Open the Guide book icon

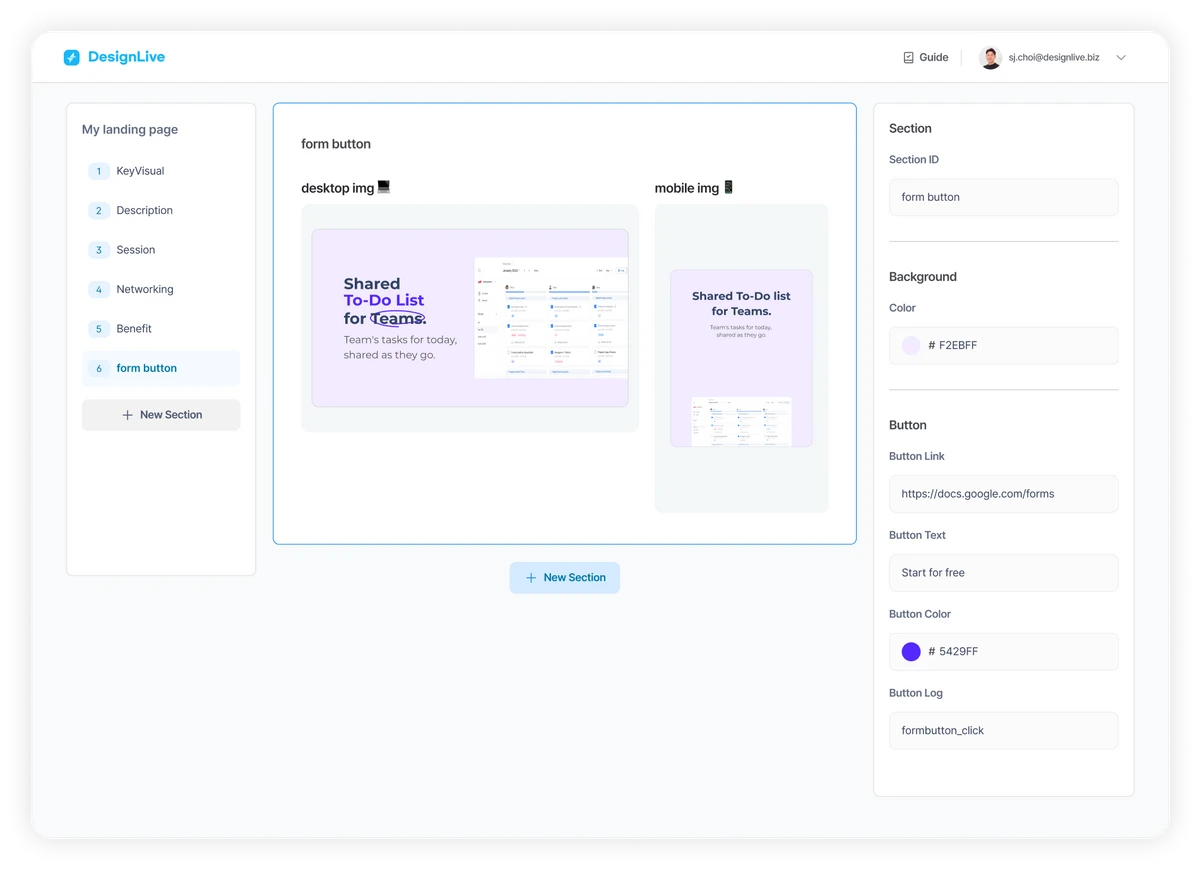tap(908, 57)
